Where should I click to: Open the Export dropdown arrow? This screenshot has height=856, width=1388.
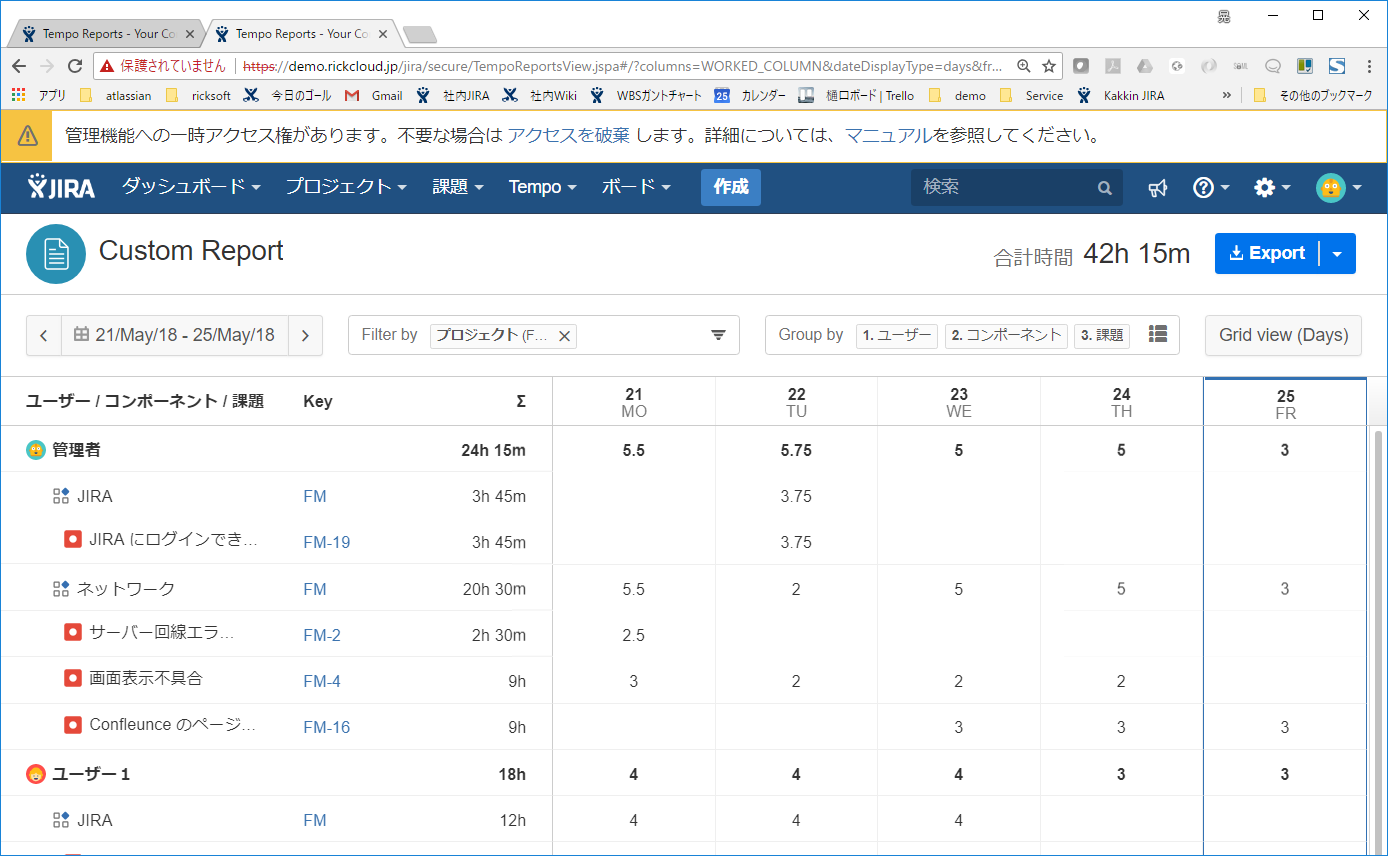click(1338, 254)
